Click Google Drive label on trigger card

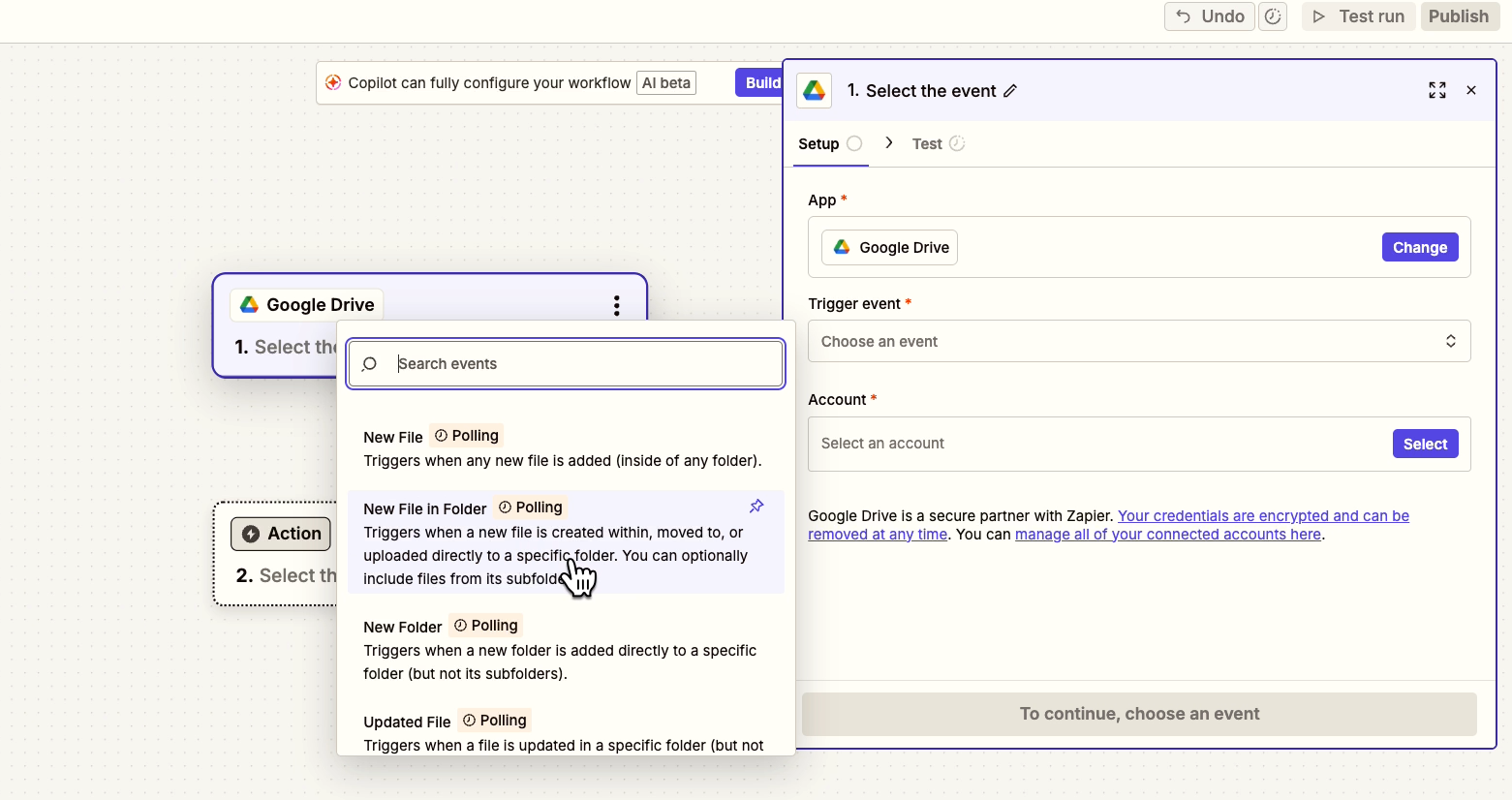point(307,305)
